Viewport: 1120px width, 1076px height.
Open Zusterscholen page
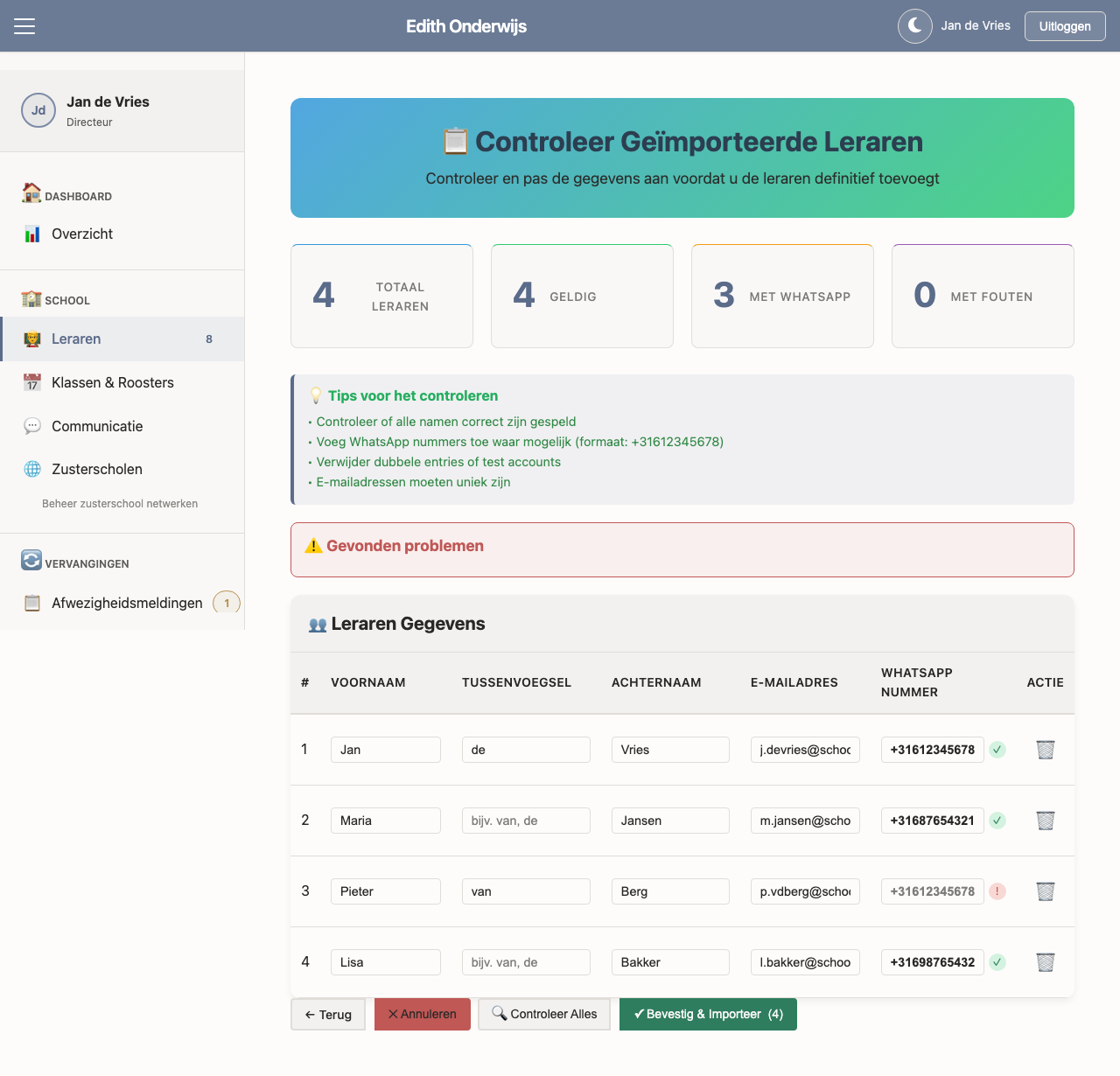pos(122,469)
